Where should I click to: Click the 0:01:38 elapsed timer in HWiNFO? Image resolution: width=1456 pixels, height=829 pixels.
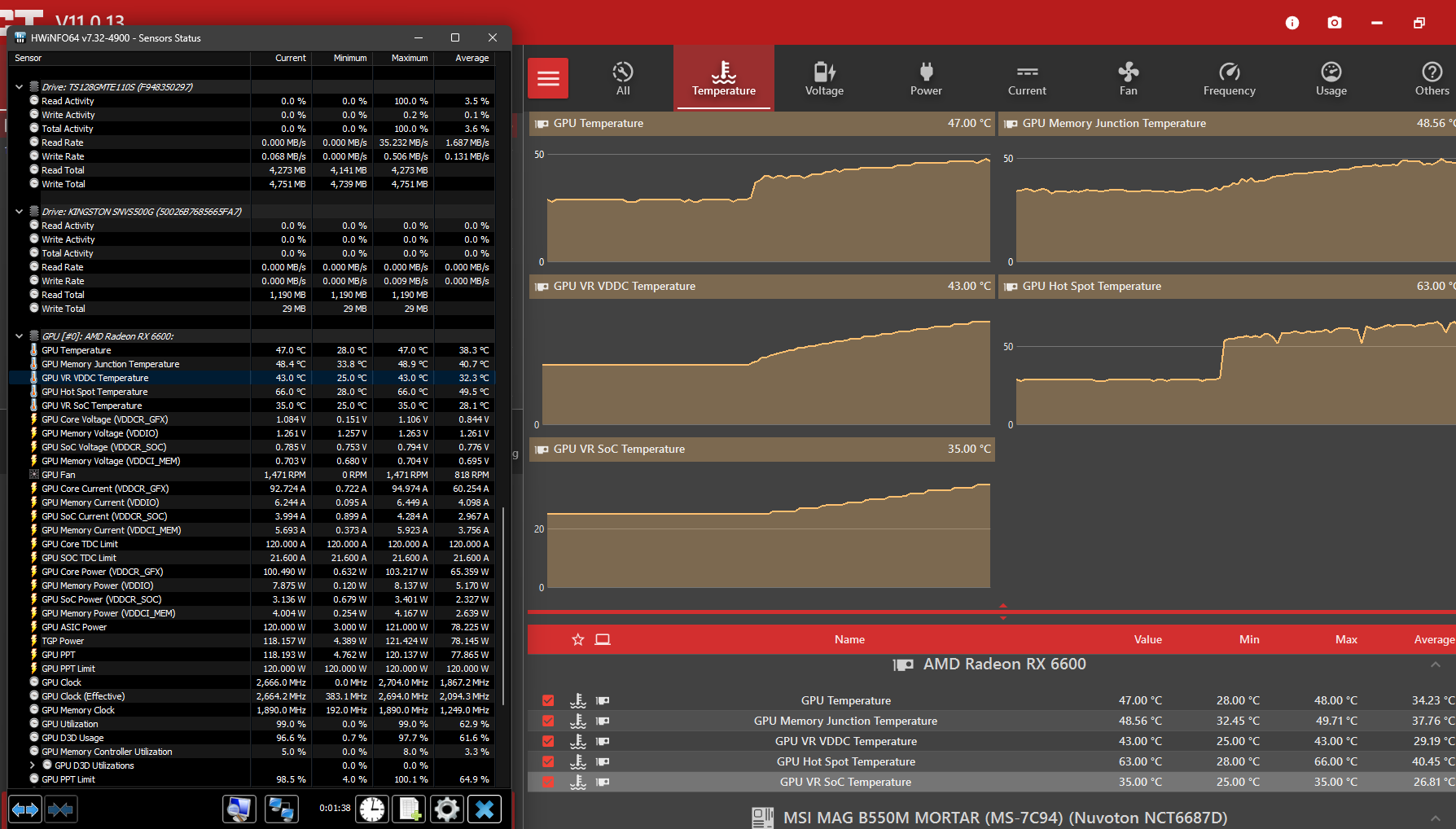[335, 809]
